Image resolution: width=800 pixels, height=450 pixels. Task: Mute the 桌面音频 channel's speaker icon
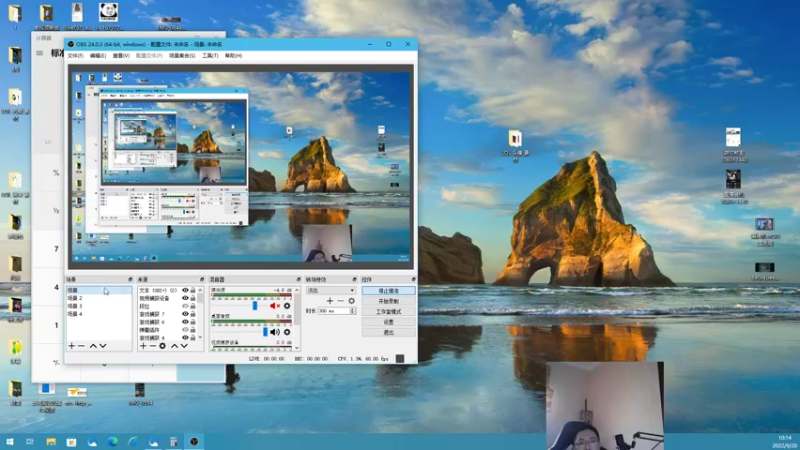pyautogui.click(x=275, y=332)
